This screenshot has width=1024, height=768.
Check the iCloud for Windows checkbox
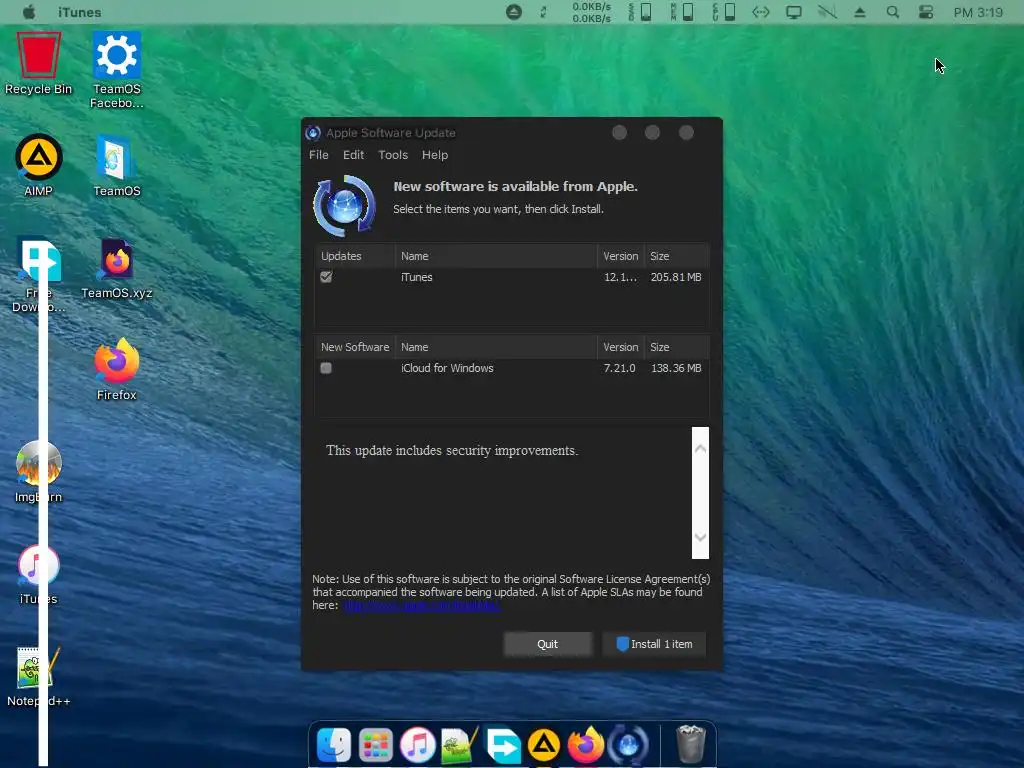click(326, 368)
